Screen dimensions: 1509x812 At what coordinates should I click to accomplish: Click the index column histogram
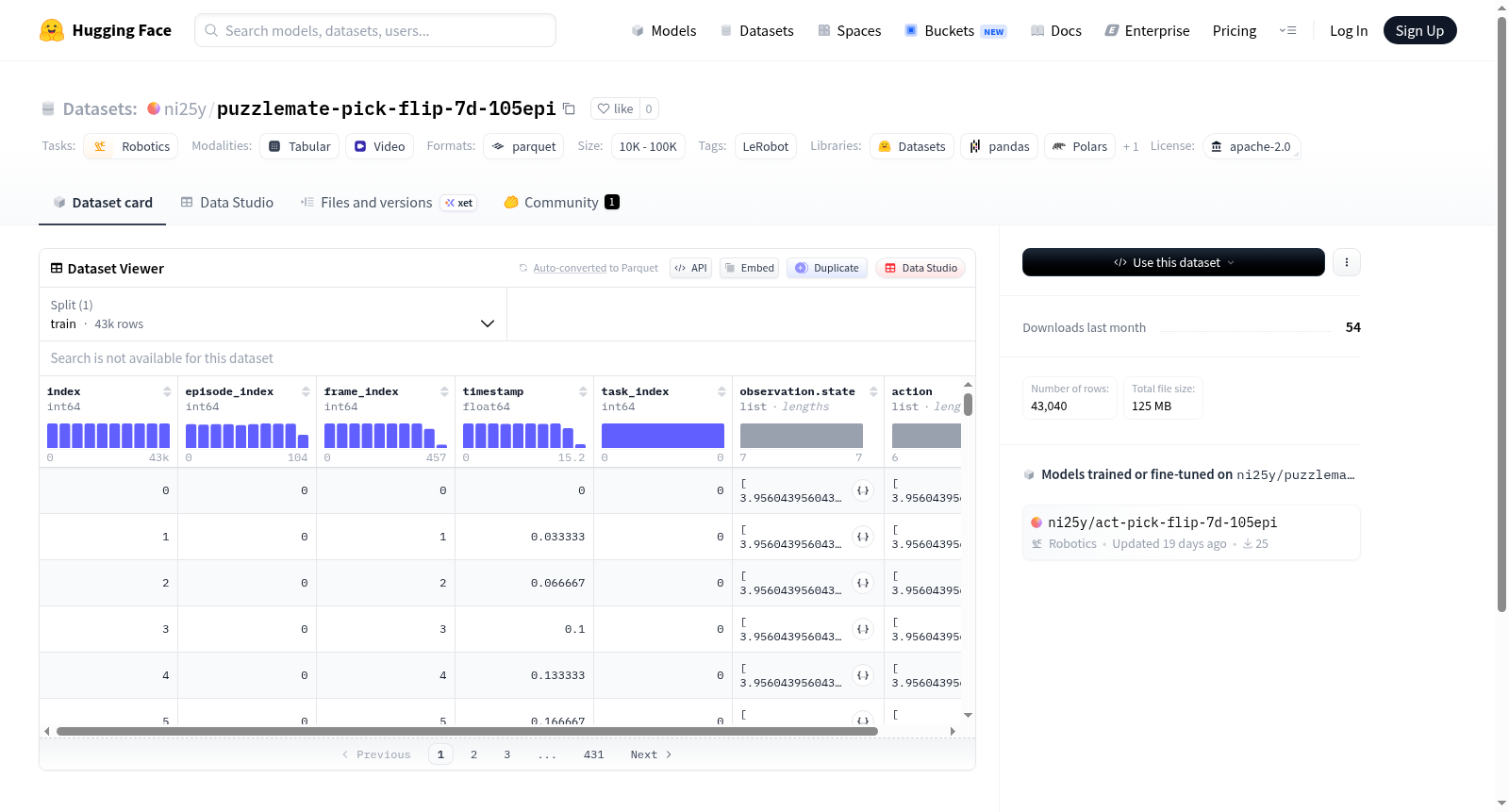tap(108, 436)
